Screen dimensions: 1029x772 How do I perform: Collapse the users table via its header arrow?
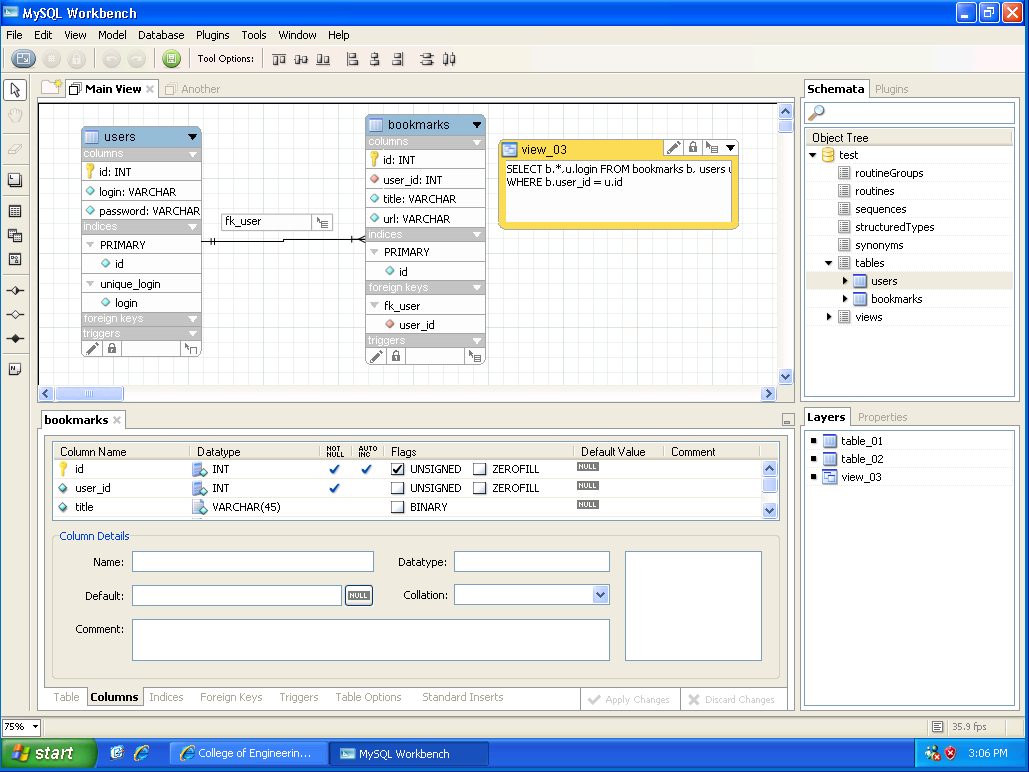click(192, 137)
